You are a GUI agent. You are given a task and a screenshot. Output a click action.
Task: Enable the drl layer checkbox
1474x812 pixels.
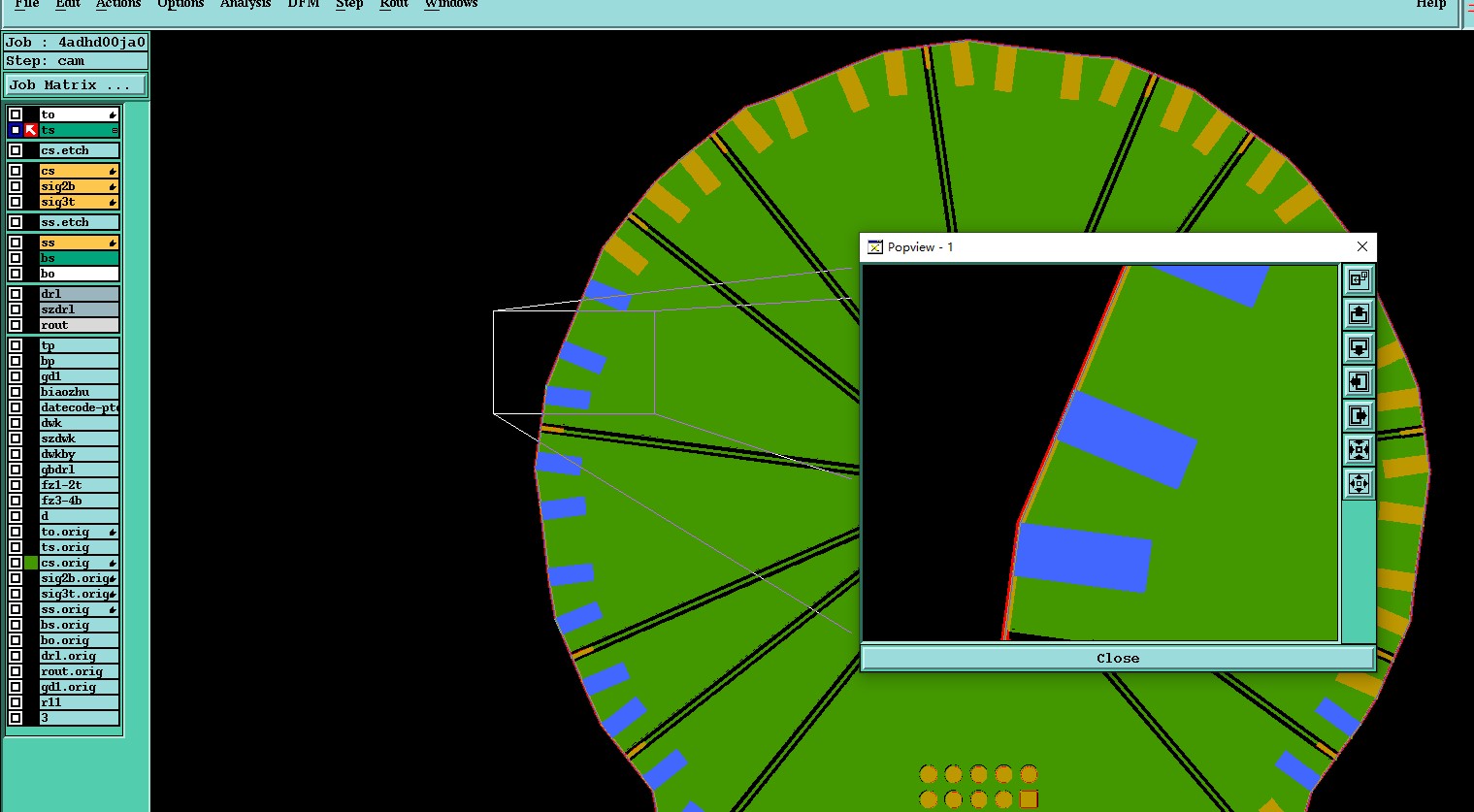tap(16, 294)
